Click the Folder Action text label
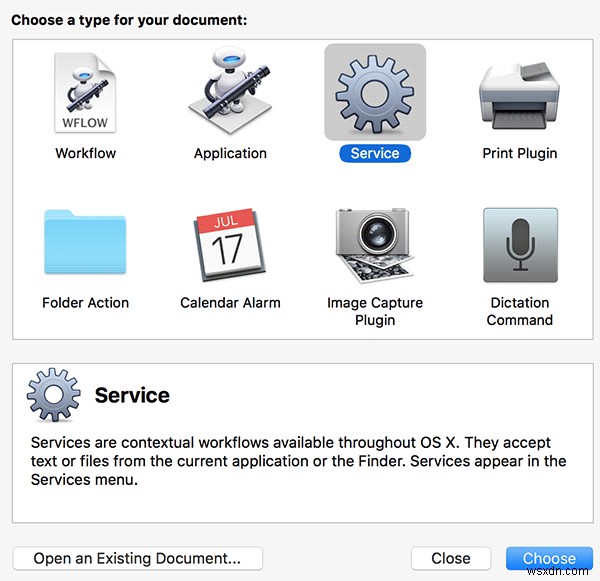600x581 pixels. [85, 302]
